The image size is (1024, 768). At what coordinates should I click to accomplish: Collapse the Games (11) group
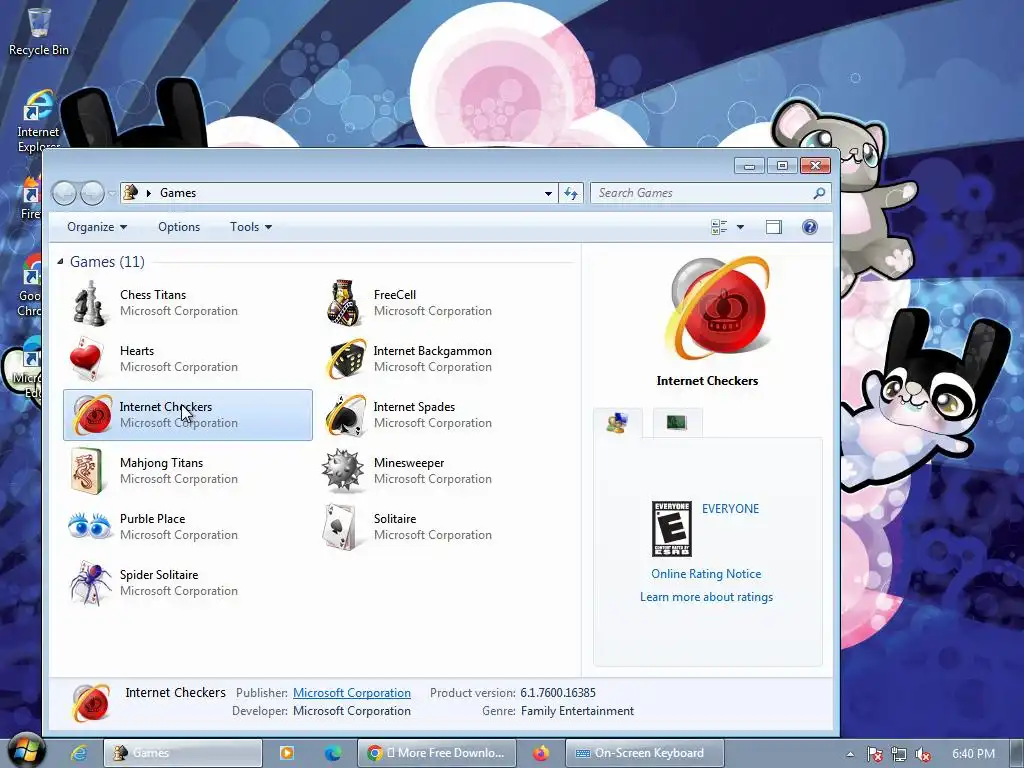[x=60, y=261]
